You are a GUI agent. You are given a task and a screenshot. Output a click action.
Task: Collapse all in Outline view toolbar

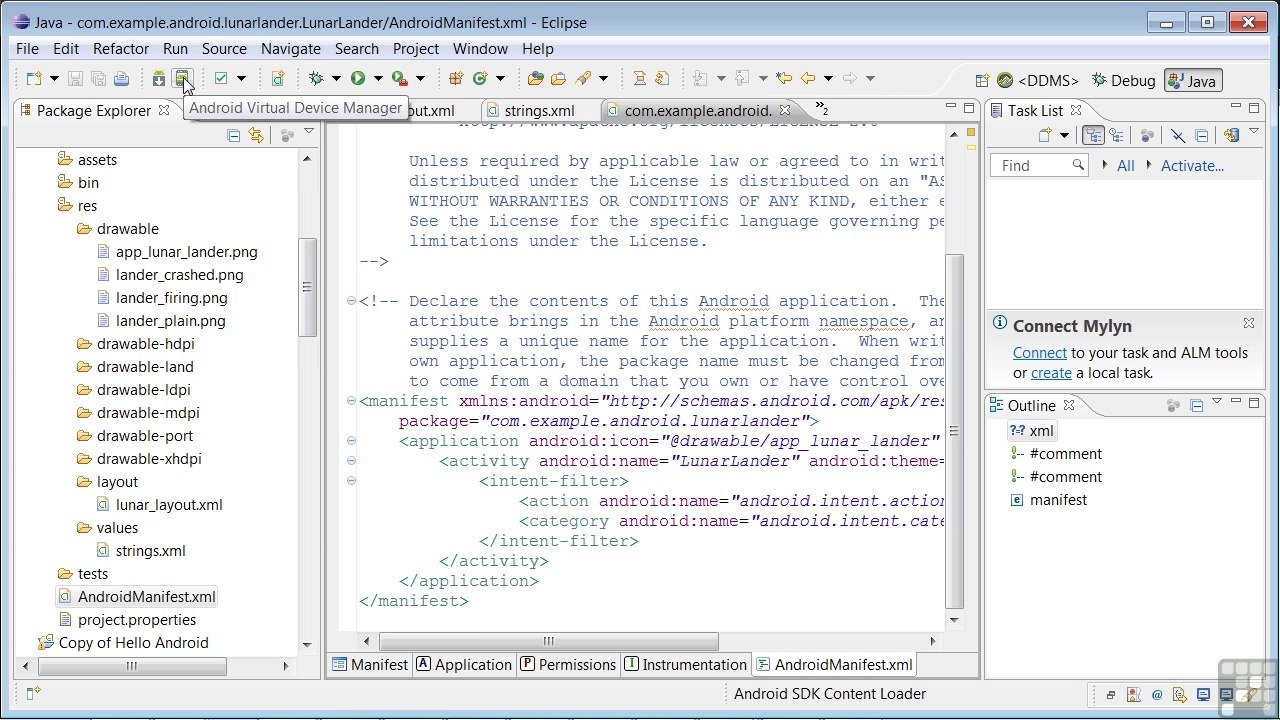pos(1197,405)
